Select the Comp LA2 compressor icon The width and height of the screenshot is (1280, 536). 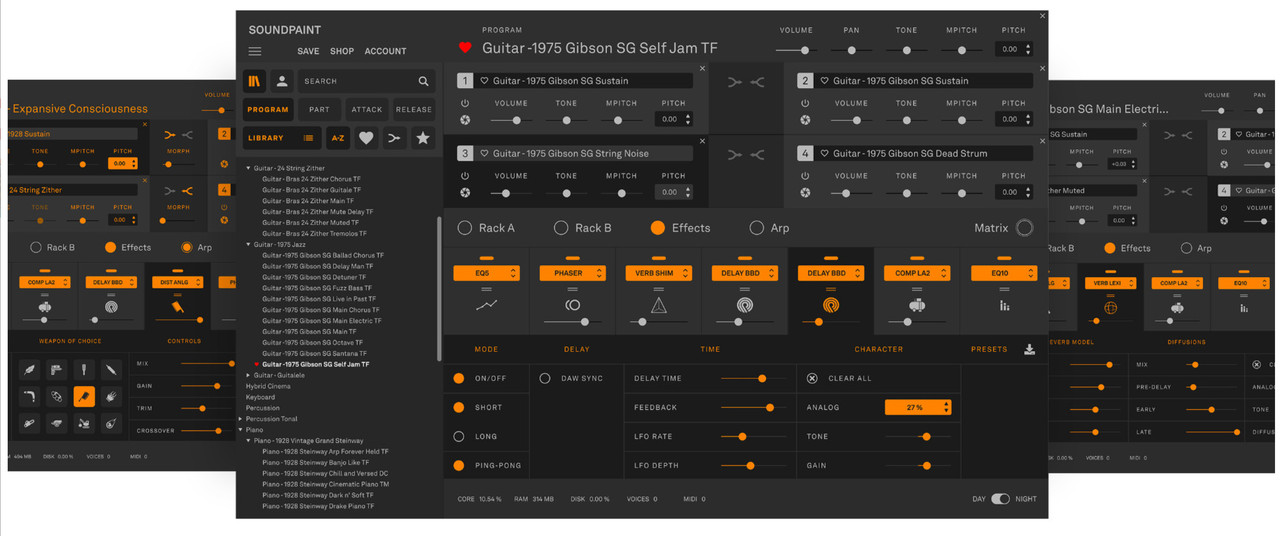tap(918, 305)
